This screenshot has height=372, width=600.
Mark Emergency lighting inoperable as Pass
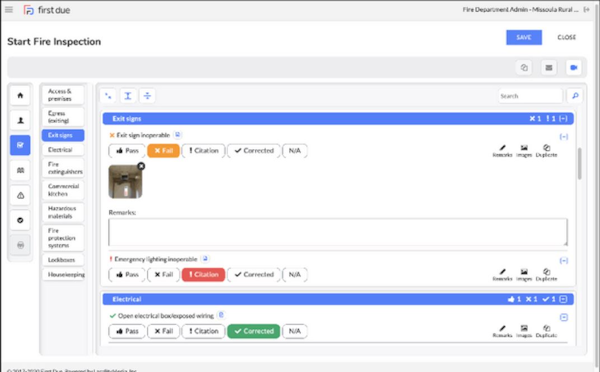[127, 275]
